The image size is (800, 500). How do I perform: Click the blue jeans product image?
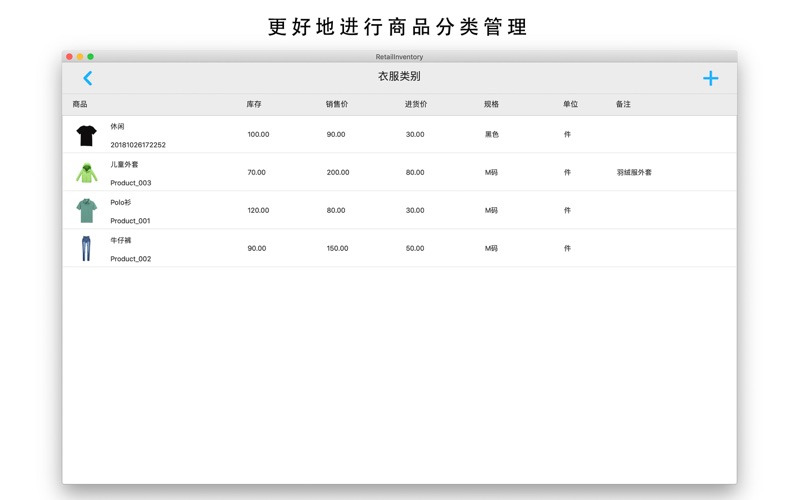coord(87,248)
